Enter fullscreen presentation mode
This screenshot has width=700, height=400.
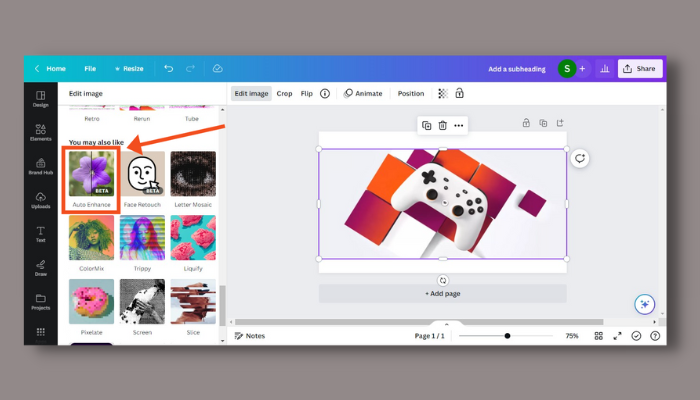pyautogui.click(x=617, y=336)
